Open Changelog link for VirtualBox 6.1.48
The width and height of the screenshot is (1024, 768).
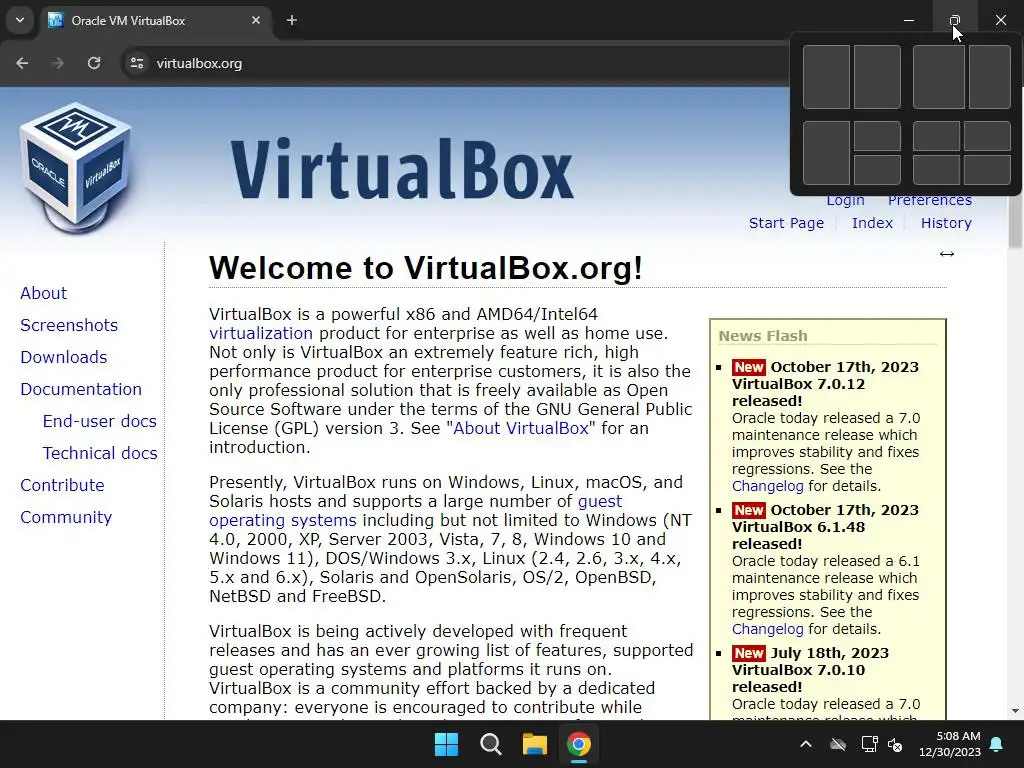point(767,629)
